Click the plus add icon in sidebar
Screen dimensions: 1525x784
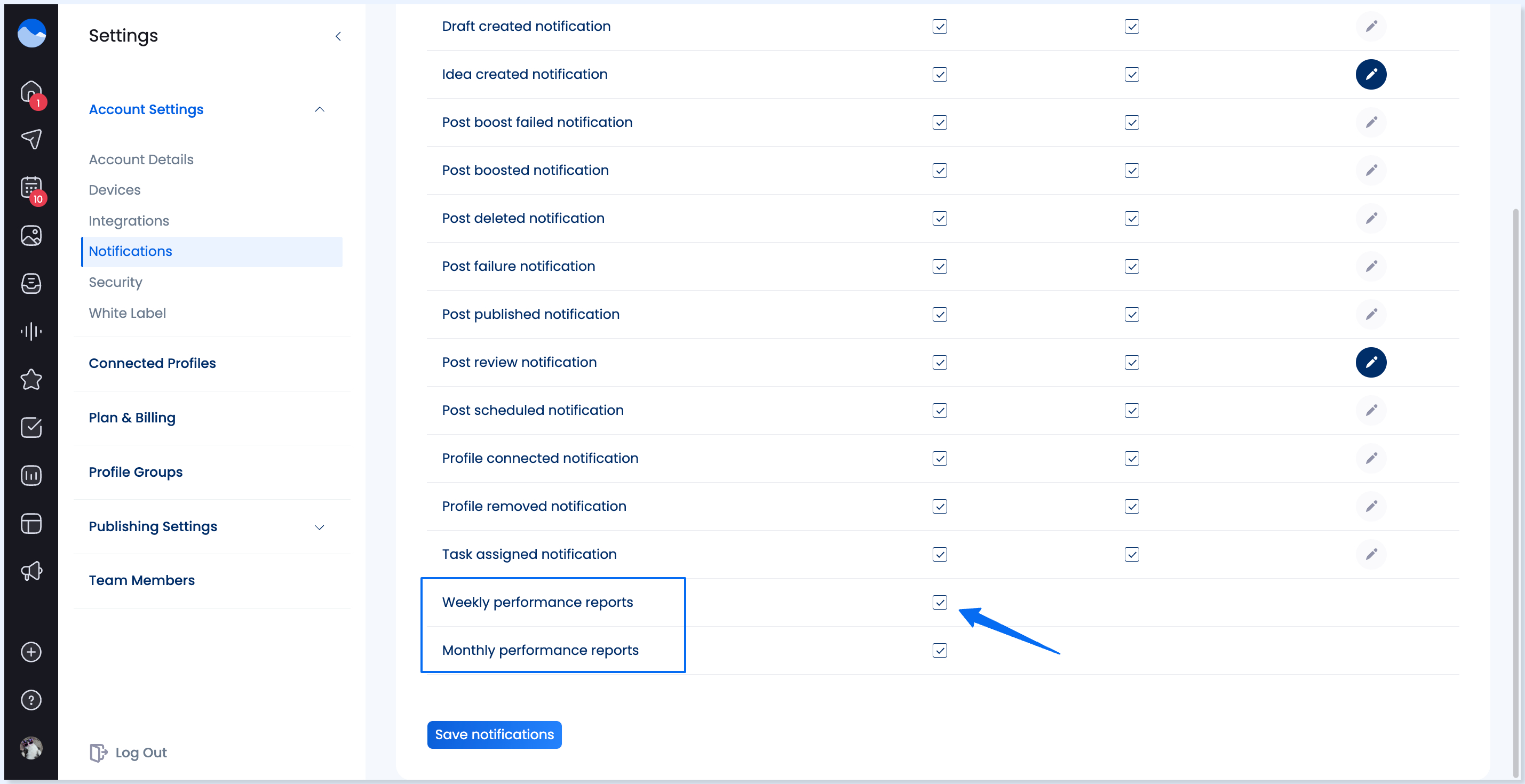pos(31,652)
